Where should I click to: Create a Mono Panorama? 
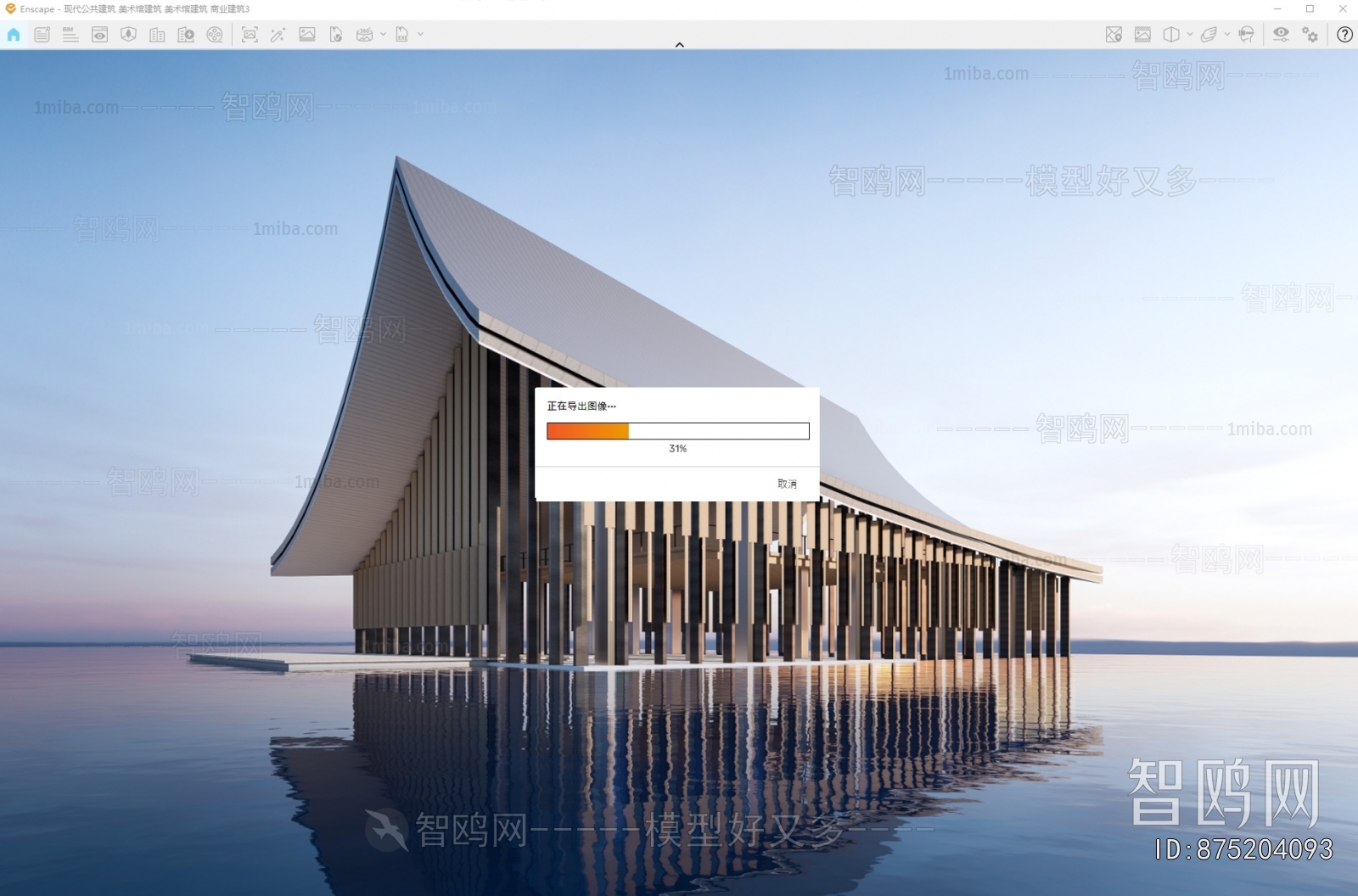(x=366, y=35)
